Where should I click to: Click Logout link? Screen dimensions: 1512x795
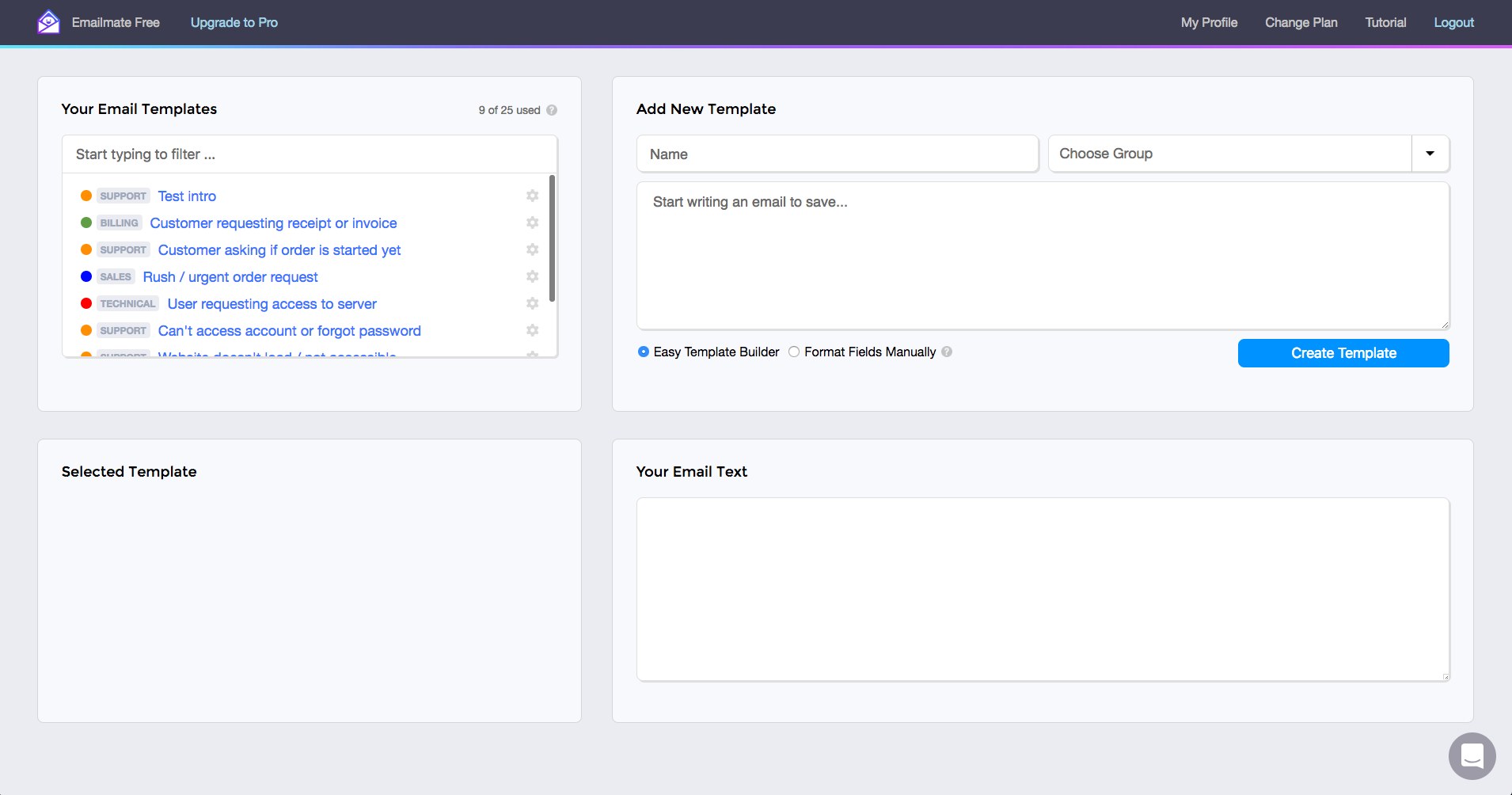pos(1453,22)
